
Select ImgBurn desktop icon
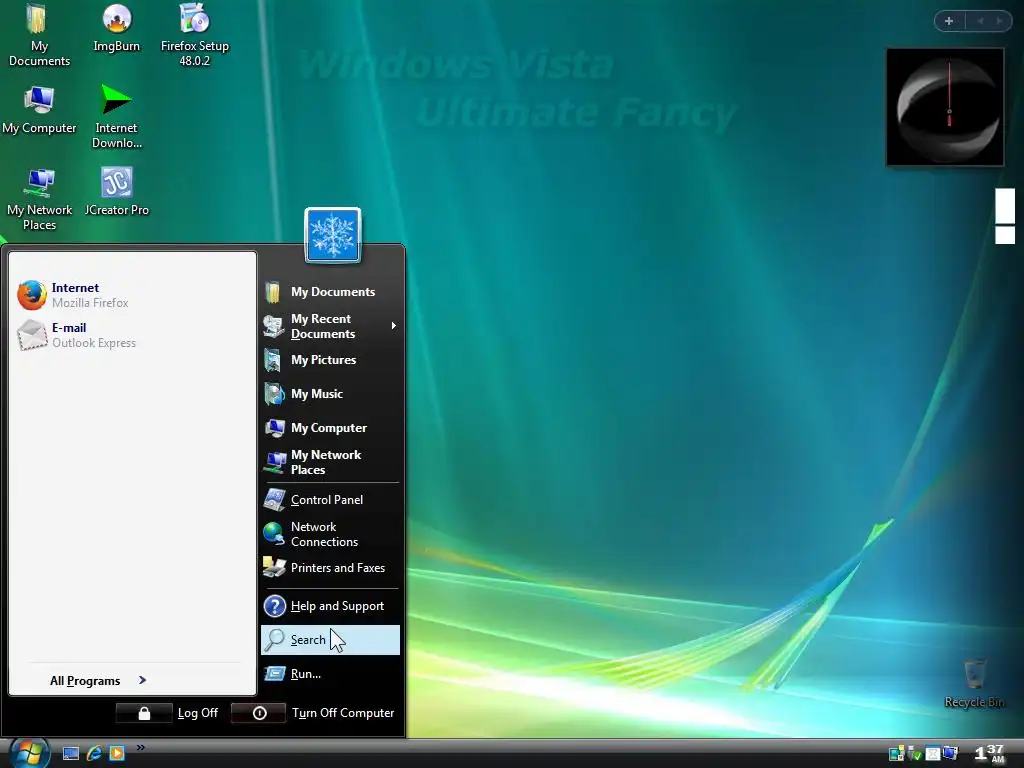(x=116, y=29)
